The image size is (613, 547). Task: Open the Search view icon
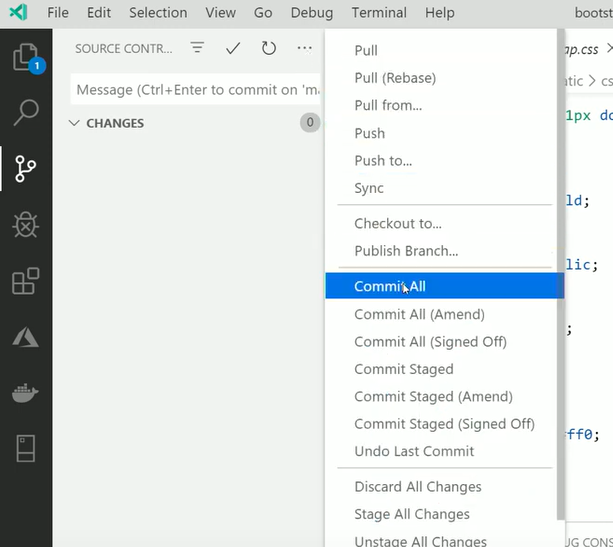[25, 113]
